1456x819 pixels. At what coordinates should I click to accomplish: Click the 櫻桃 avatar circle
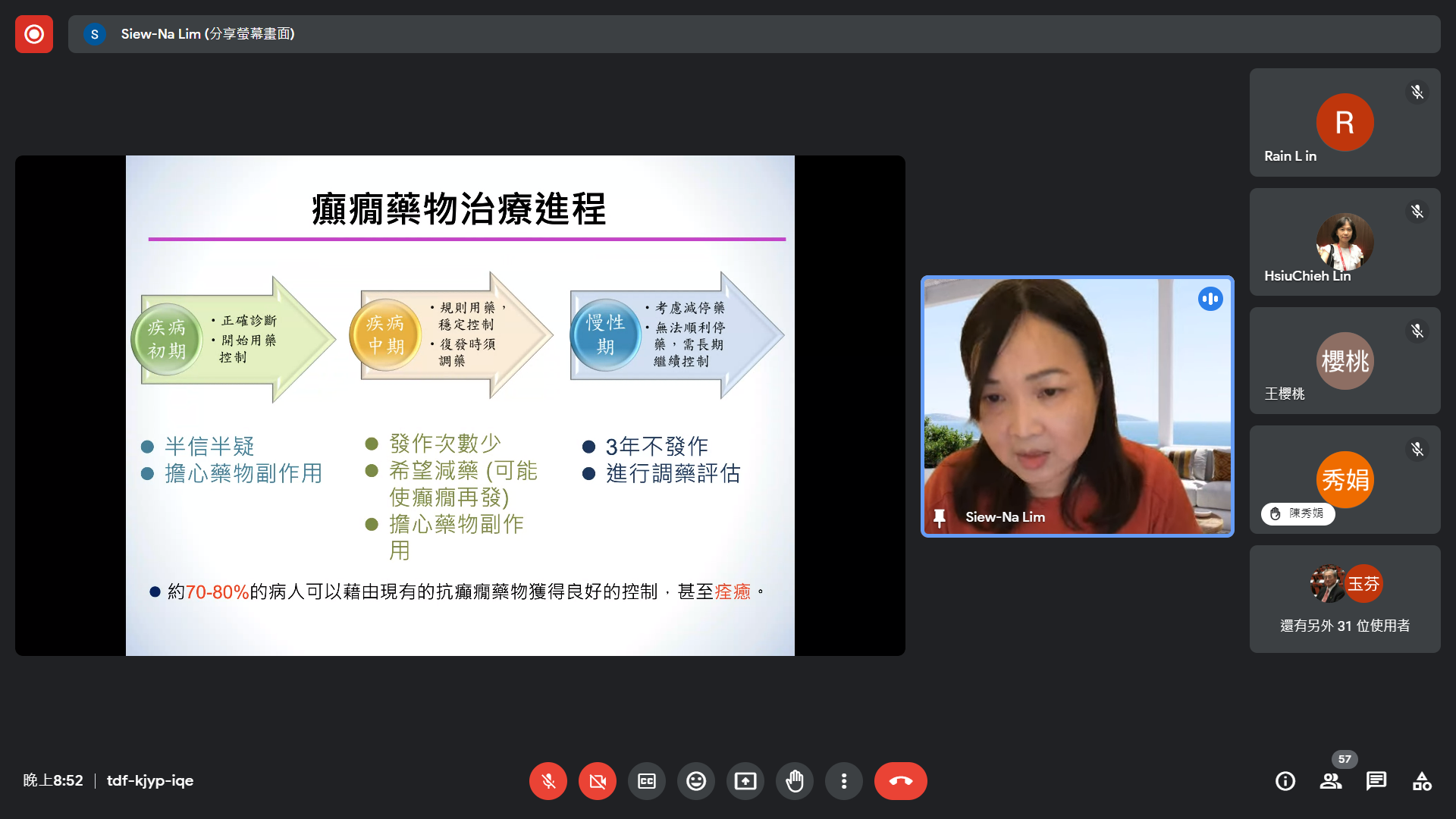click(1345, 361)
